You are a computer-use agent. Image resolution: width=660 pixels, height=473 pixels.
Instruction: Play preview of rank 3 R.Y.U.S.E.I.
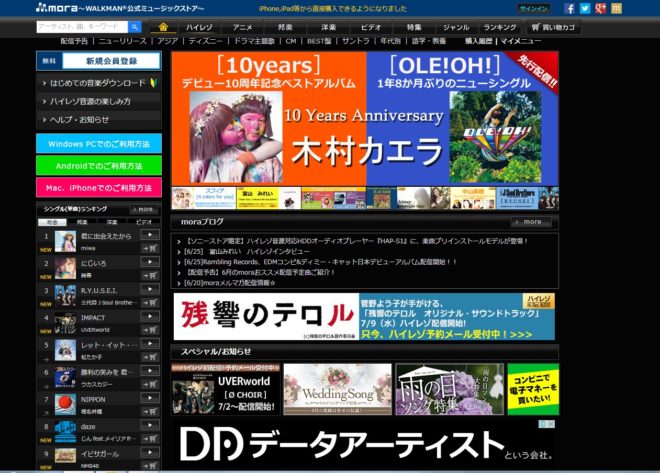(x=150, y=289)
